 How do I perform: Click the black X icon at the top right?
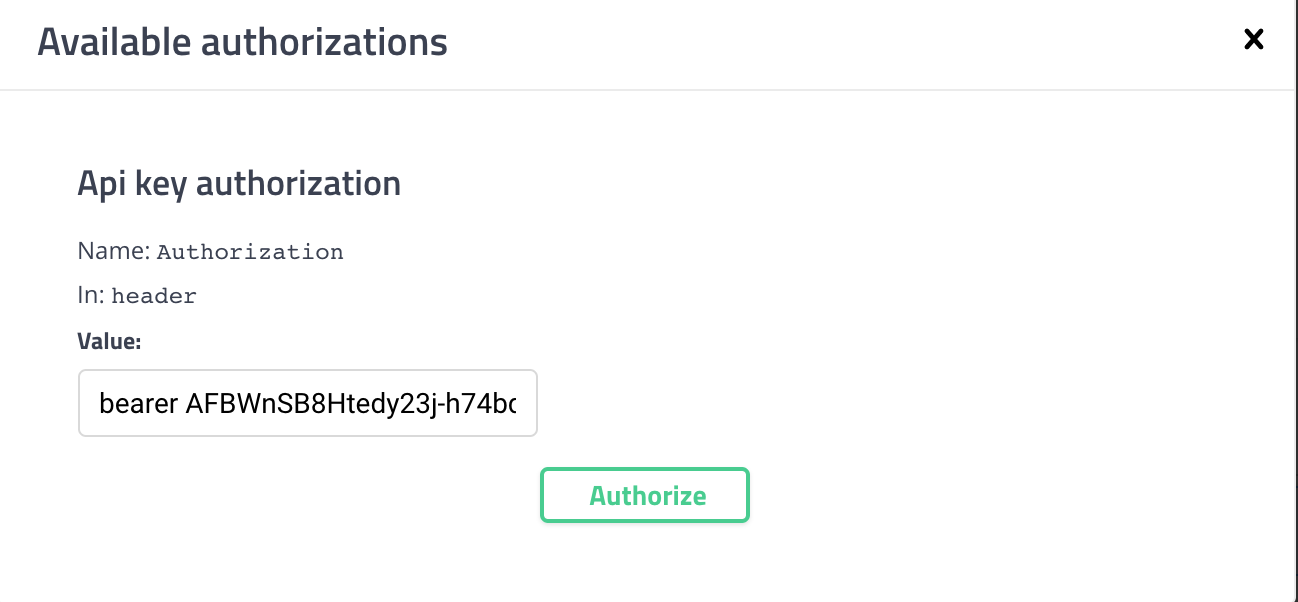point(1253,40)
